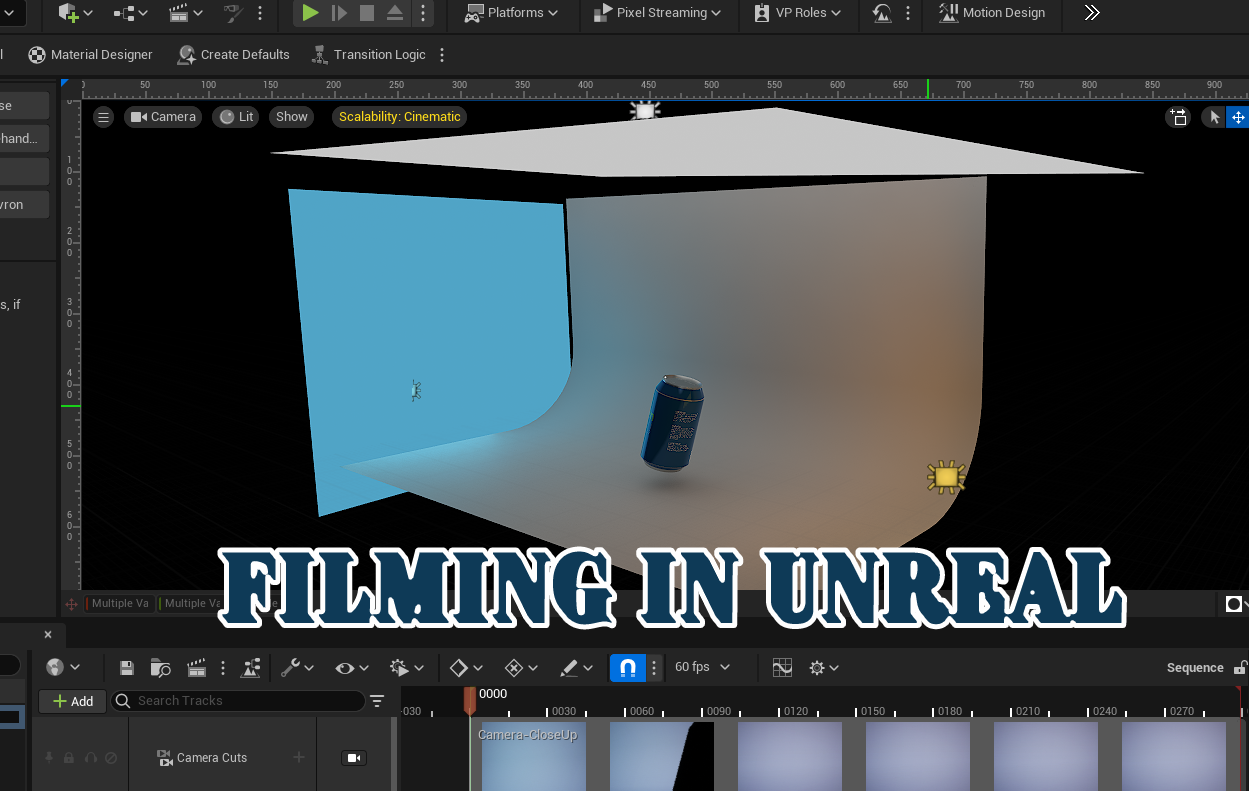Open the curve editor icon

coord(782,667)
